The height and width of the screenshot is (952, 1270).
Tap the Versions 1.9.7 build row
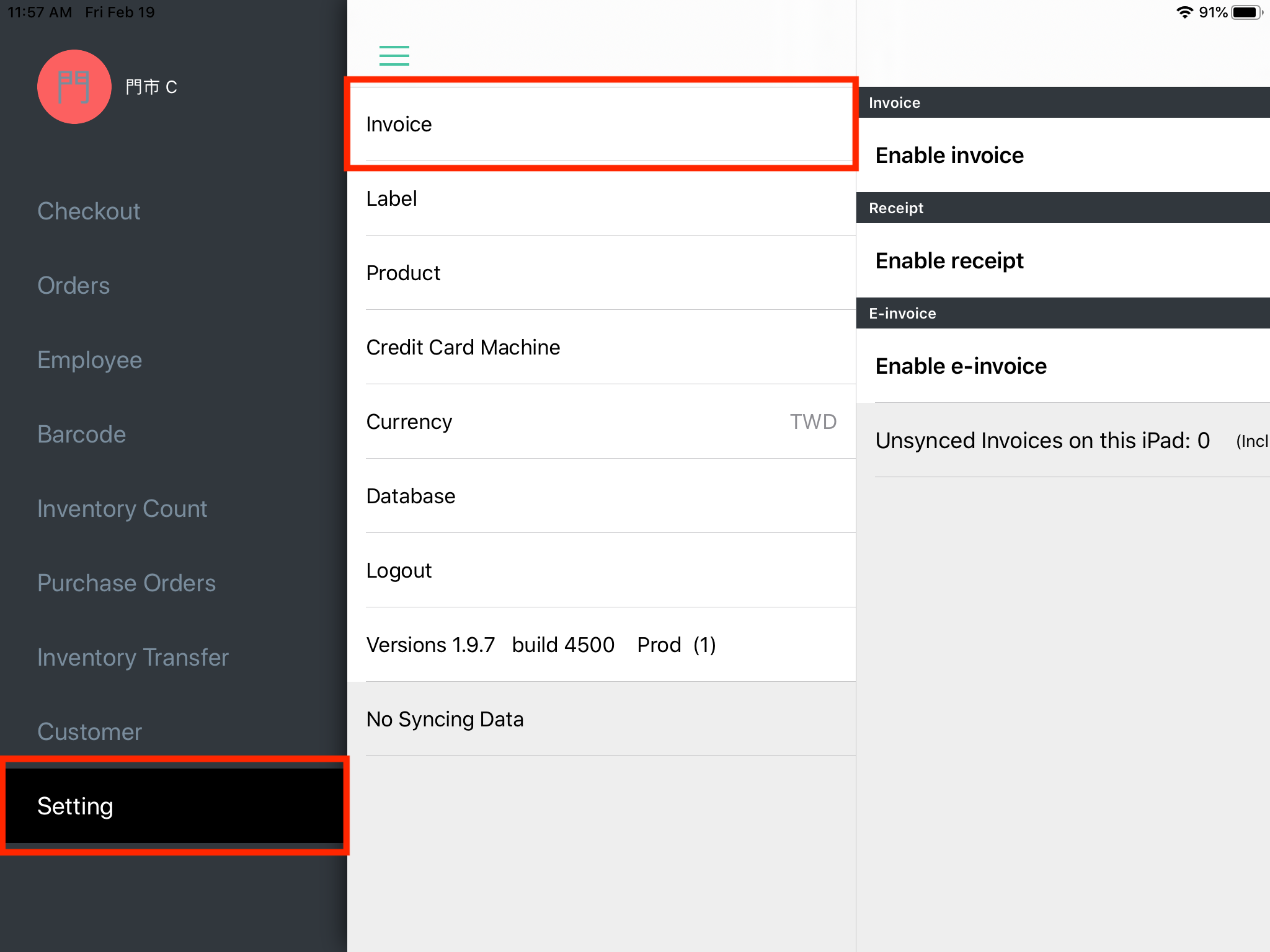(x=602, y=645)
